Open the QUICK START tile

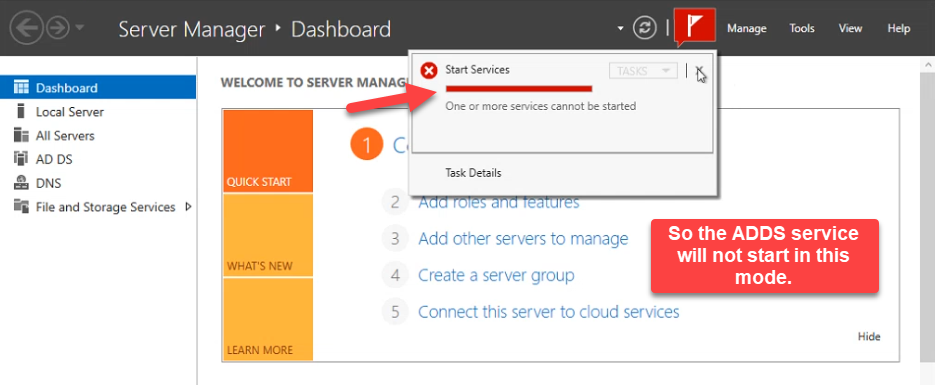coord(268,151)
